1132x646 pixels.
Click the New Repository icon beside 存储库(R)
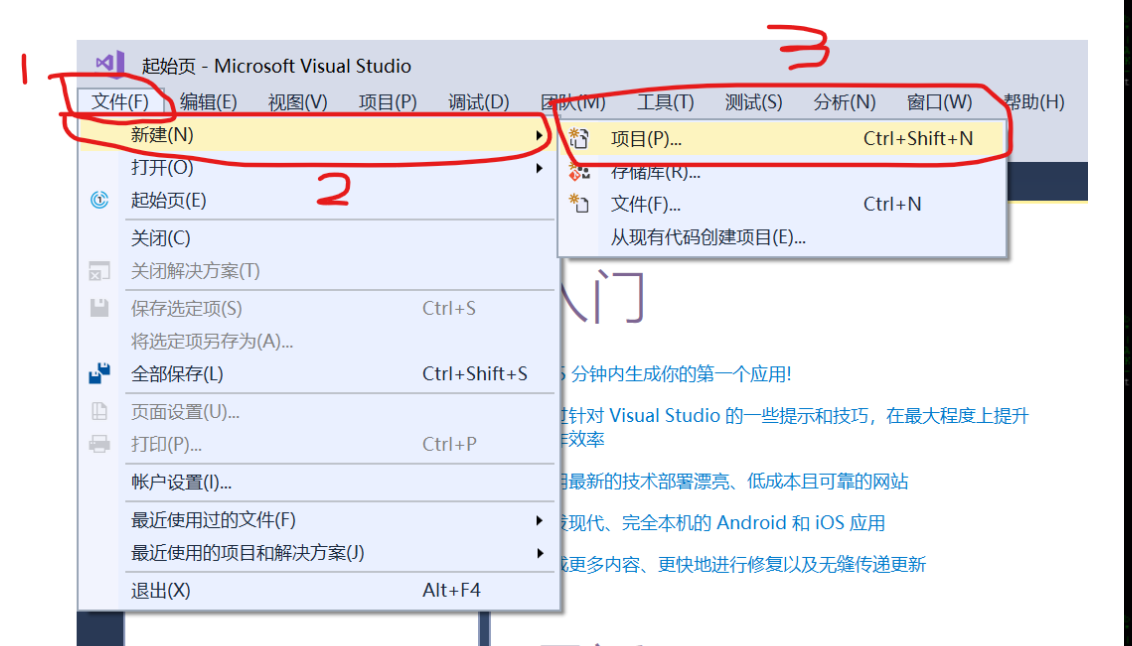(x=578, y=172)
